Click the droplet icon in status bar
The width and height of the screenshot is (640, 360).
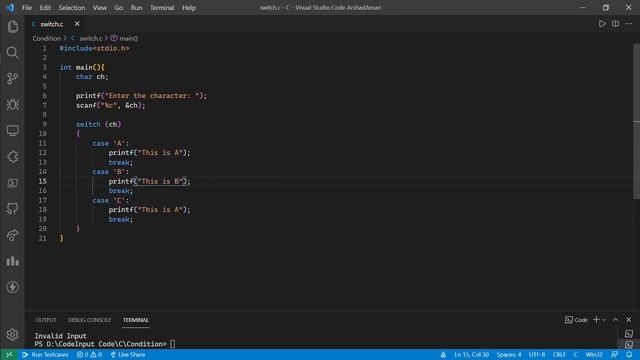point(443,355)
